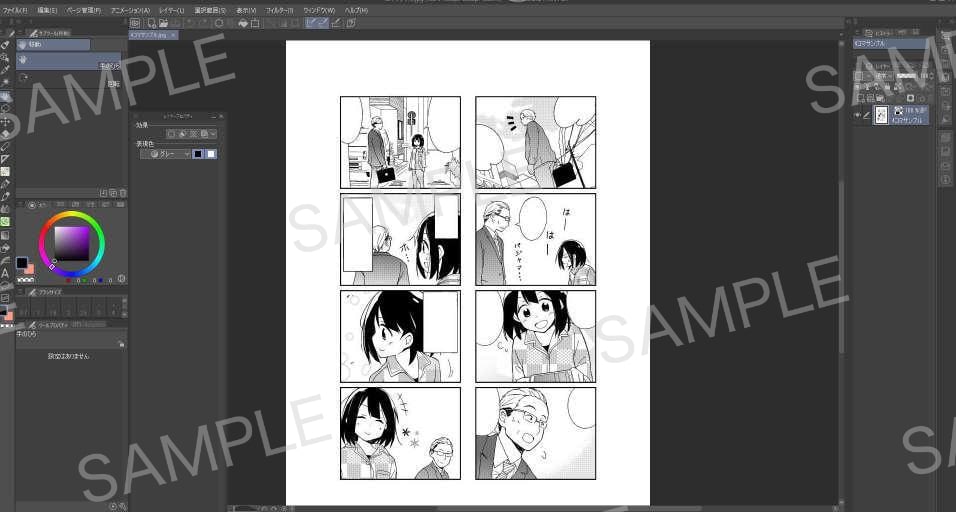Open the ウィンドウ(W) menu
This screenshot has width=956, height=512.
[x=319, y=10]
